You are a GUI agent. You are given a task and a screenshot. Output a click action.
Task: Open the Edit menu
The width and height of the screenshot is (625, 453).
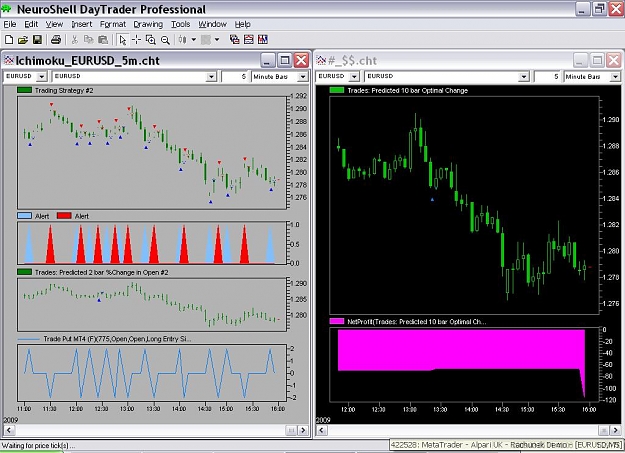(x=31, y=24)
